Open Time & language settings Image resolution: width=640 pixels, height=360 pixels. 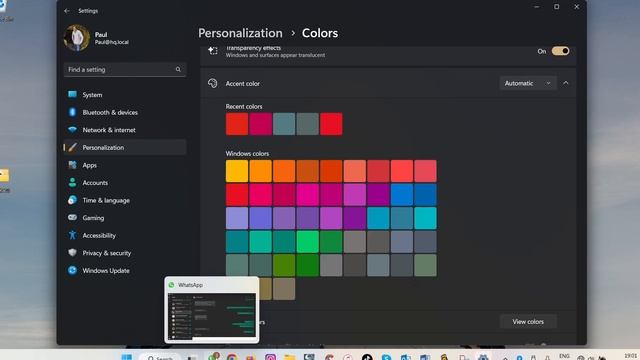coord(125,200)
